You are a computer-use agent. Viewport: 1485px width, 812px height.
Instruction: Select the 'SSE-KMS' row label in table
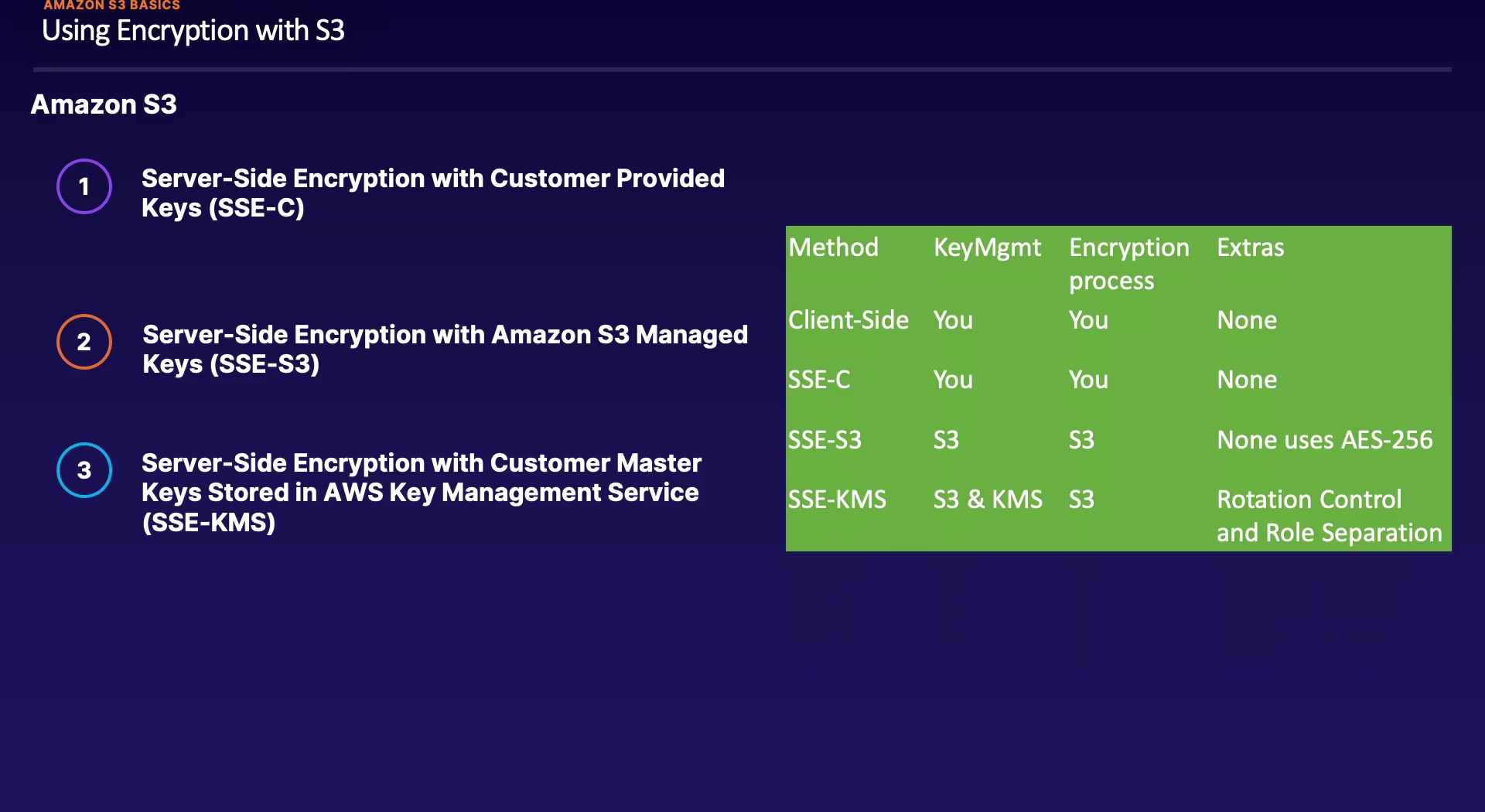coord(837,500)
